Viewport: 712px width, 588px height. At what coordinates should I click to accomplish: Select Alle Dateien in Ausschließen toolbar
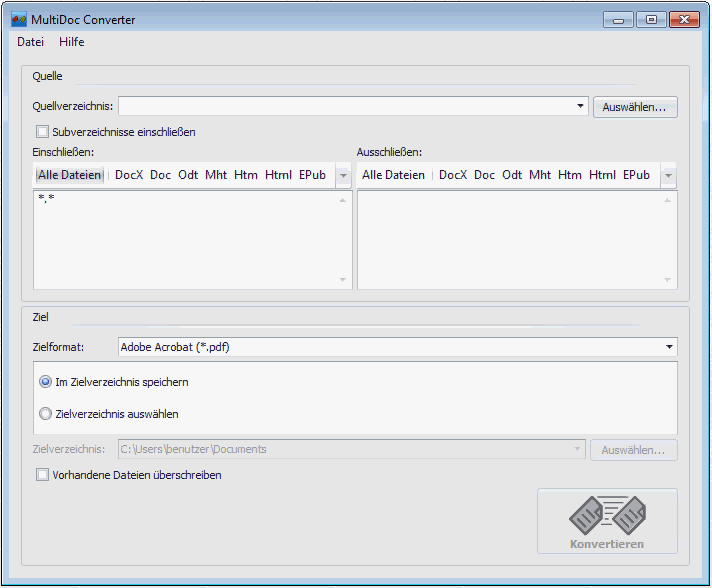[393, 175]
